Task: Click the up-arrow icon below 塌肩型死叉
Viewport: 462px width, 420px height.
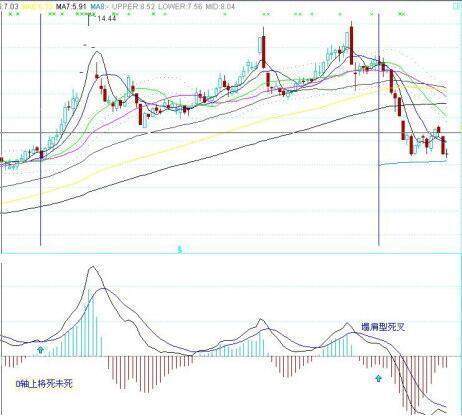Action: pos(378,378)
